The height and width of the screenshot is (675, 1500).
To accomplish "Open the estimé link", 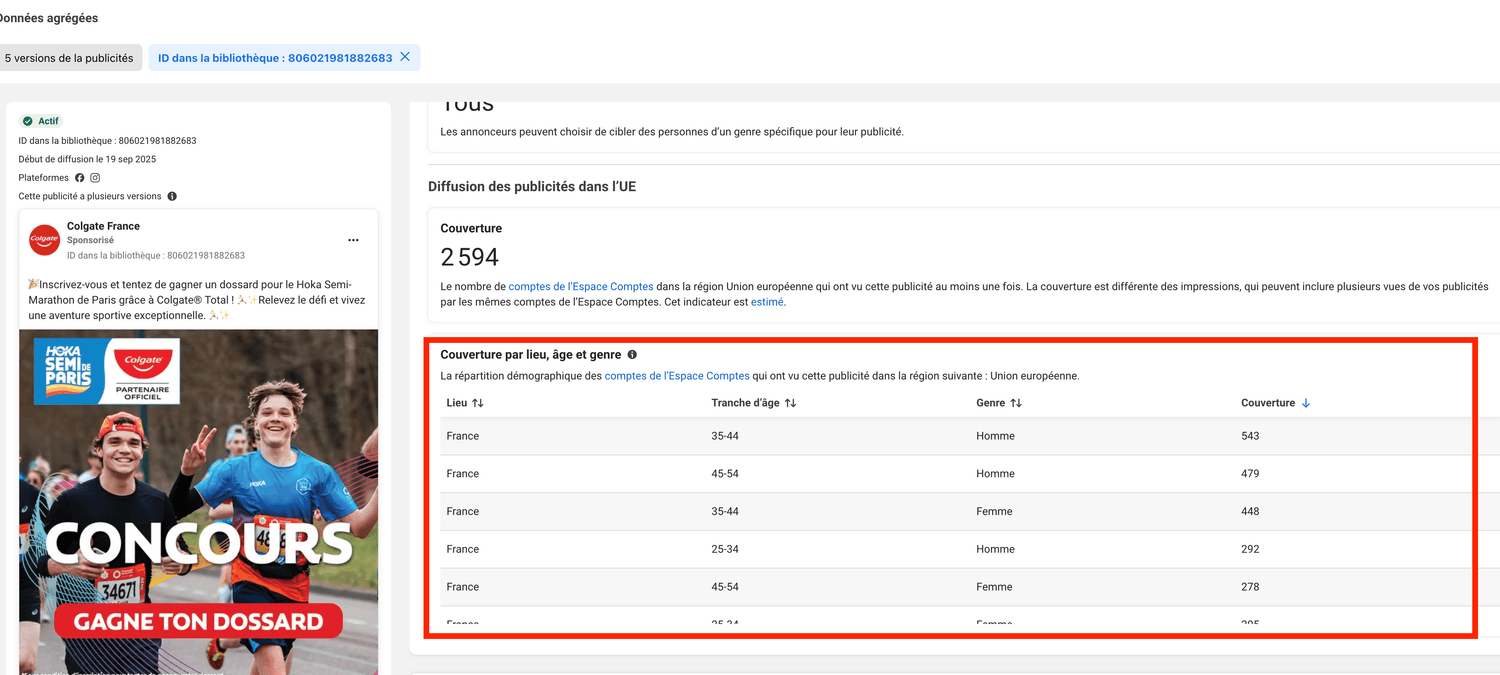I will (767, 302).
